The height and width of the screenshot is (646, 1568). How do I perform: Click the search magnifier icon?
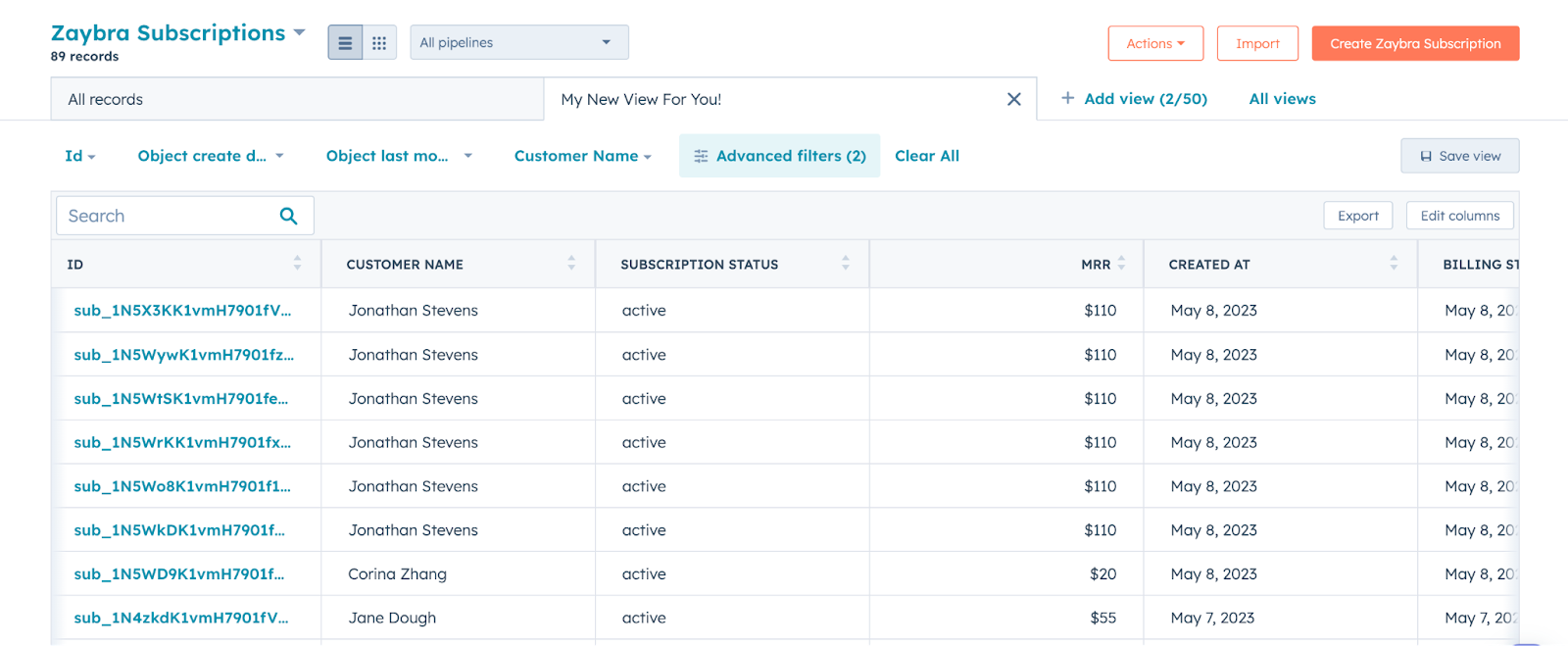[x=288, y=216]
